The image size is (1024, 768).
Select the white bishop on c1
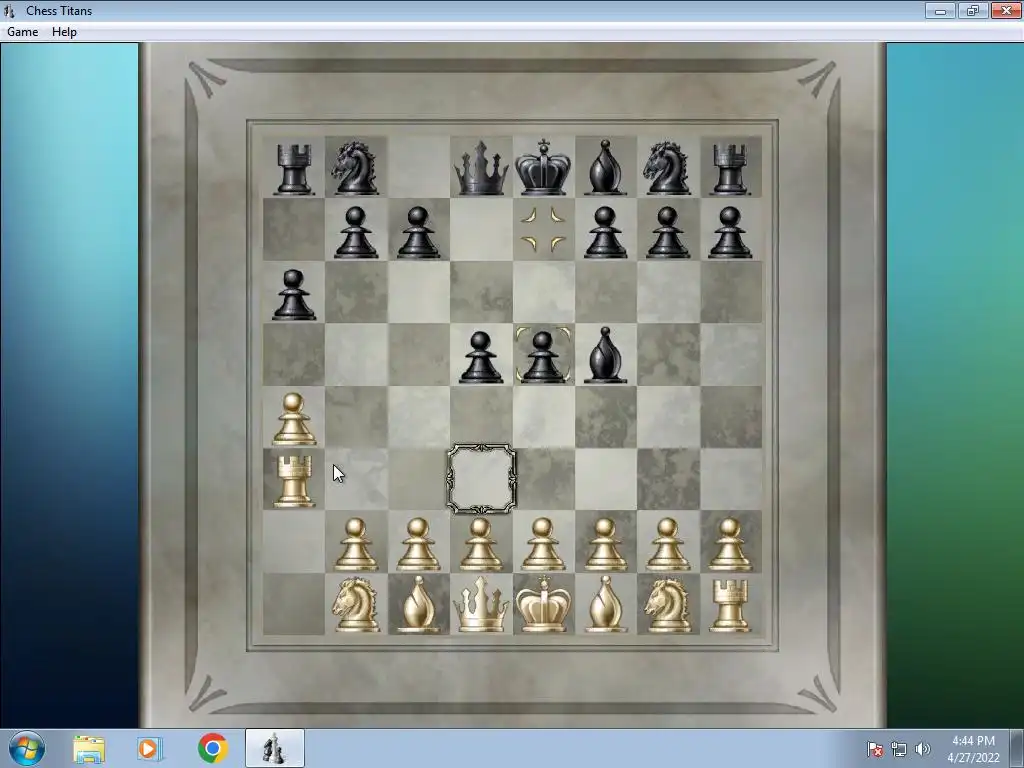tap(418, 604)
